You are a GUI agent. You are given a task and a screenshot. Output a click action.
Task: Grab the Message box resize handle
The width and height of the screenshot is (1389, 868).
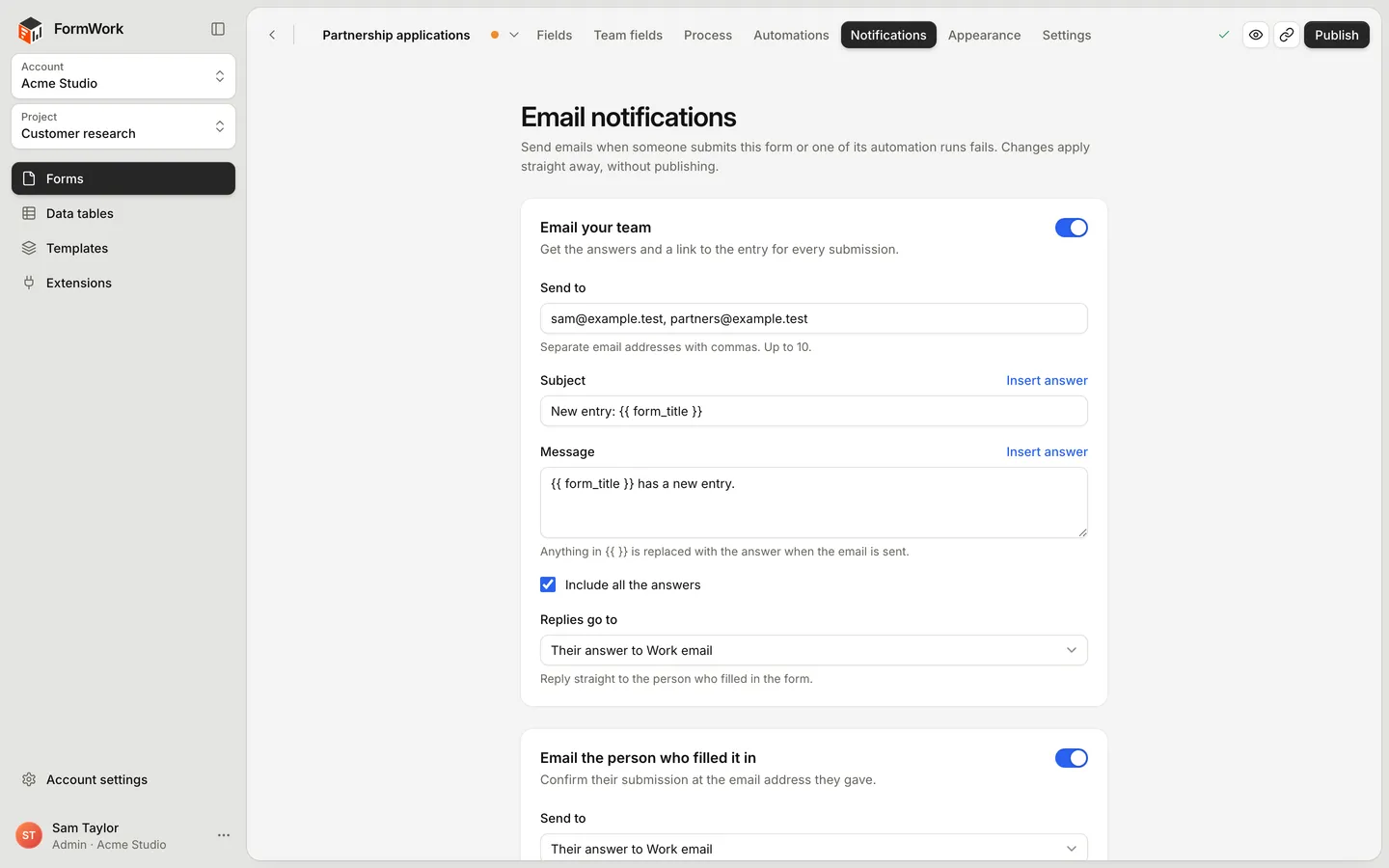(1082, 532)
